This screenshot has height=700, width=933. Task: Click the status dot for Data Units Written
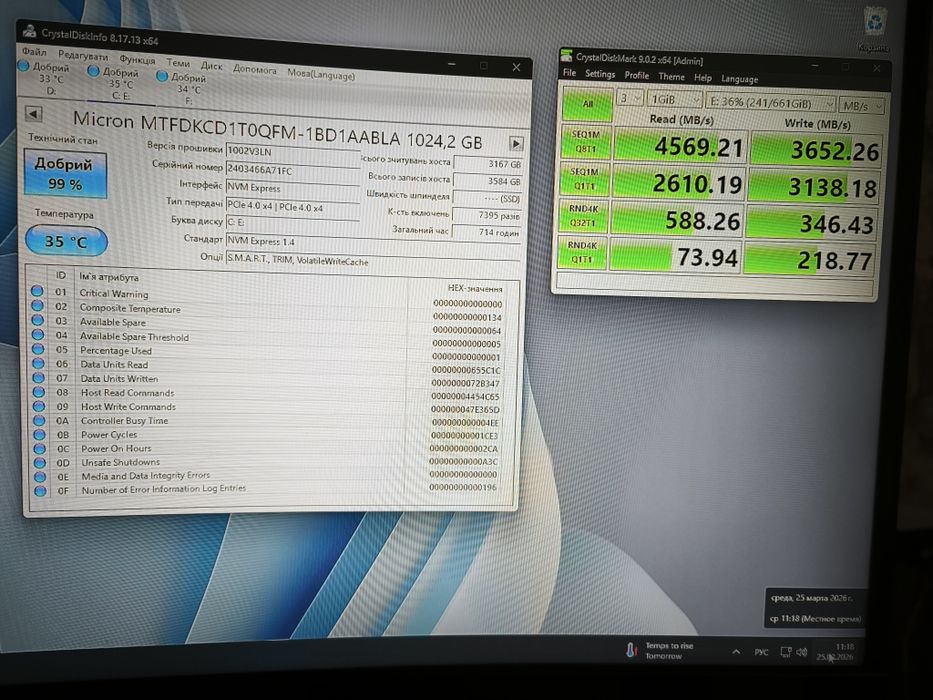(x=39, y=377)
